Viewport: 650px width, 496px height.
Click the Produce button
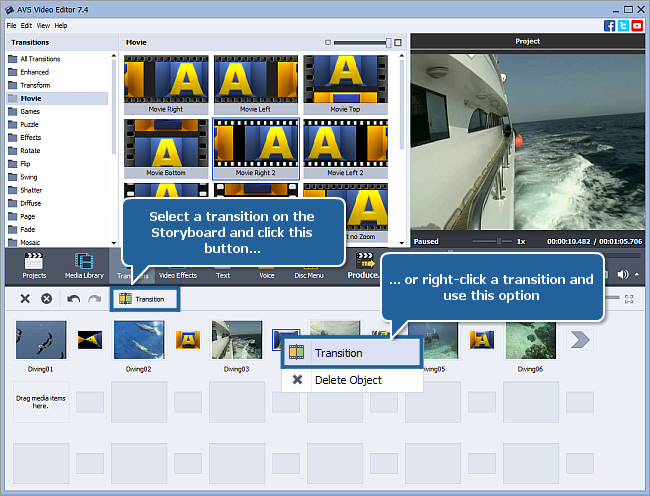pyautogui.click(x=364, y=266)
